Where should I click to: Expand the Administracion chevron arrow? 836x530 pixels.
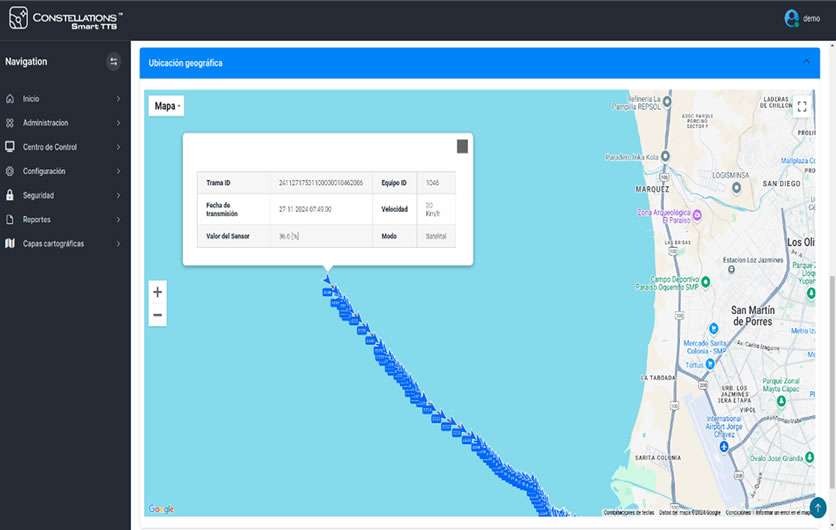(x=118, y=123)
